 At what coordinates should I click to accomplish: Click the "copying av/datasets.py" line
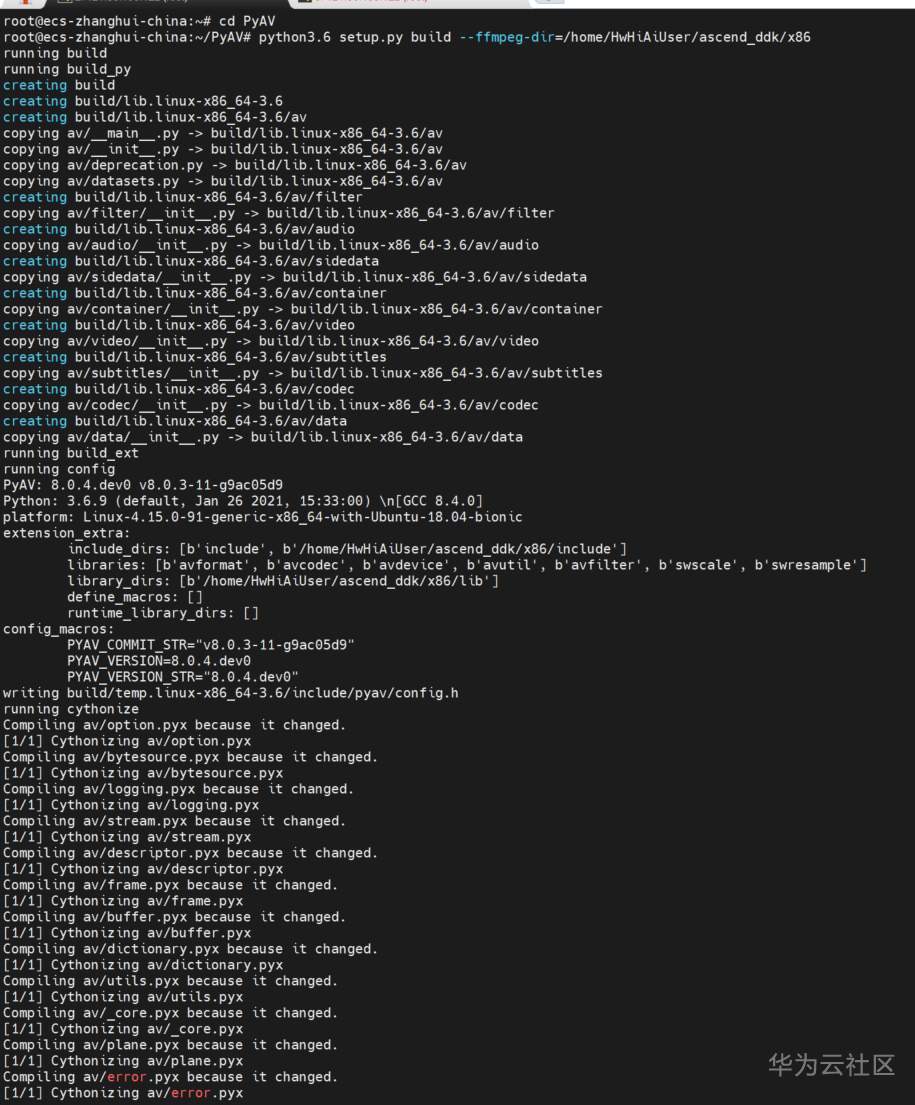[x=222, y=181]
